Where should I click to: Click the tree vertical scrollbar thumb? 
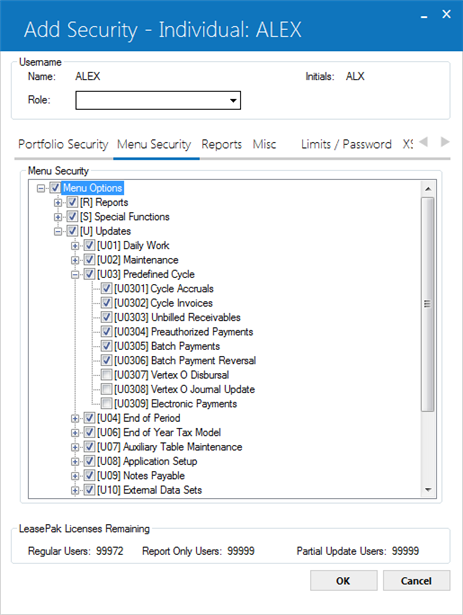pyautogui.click(x=428, y=304)
